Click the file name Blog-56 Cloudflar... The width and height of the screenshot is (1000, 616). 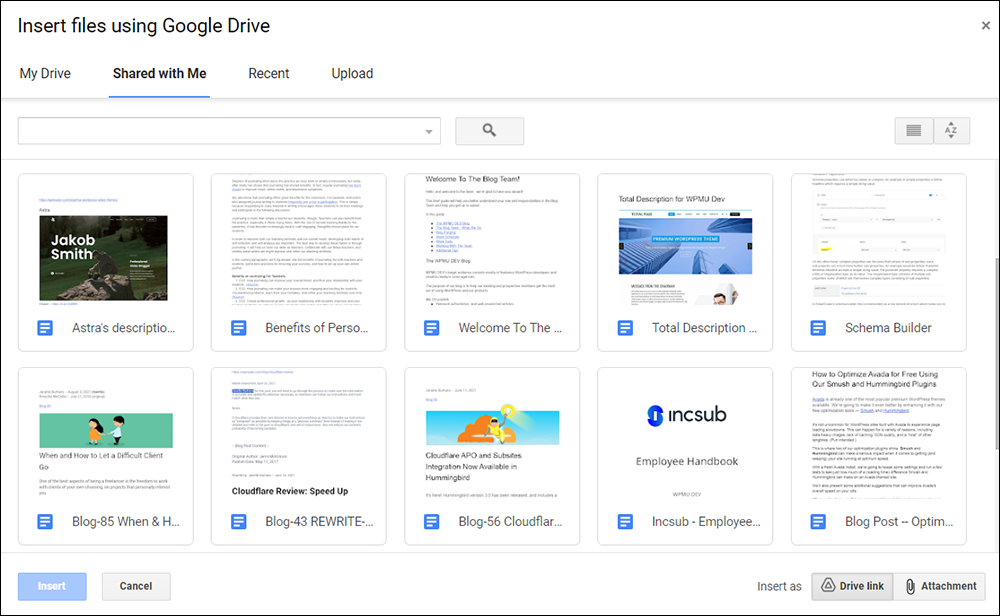pos(510,522)
